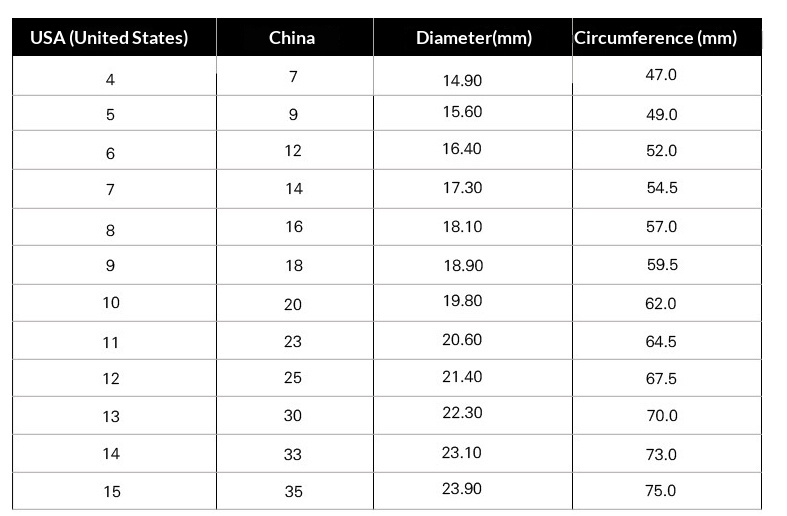
Task: Click the circumference value 64.5
Action: coord(661,342)
